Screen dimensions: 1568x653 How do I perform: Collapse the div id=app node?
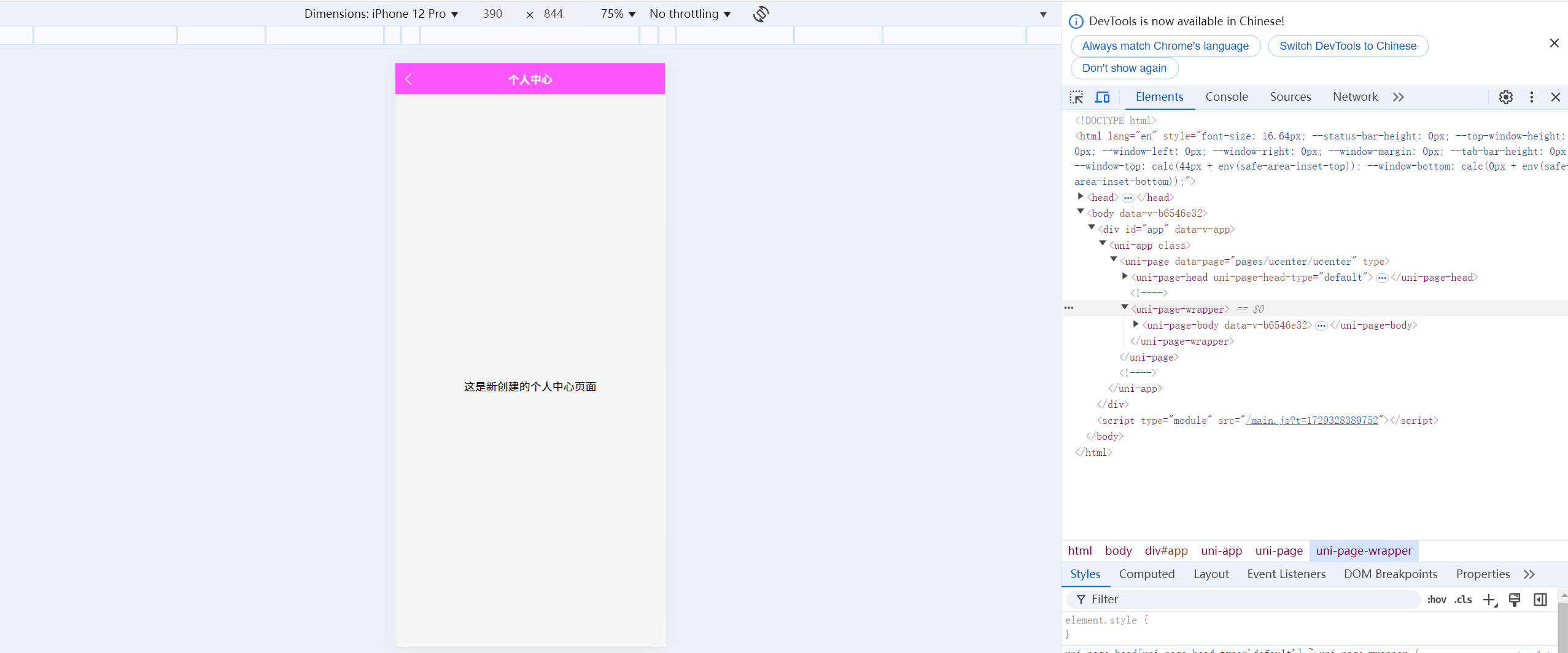(x=1092, y=228)
